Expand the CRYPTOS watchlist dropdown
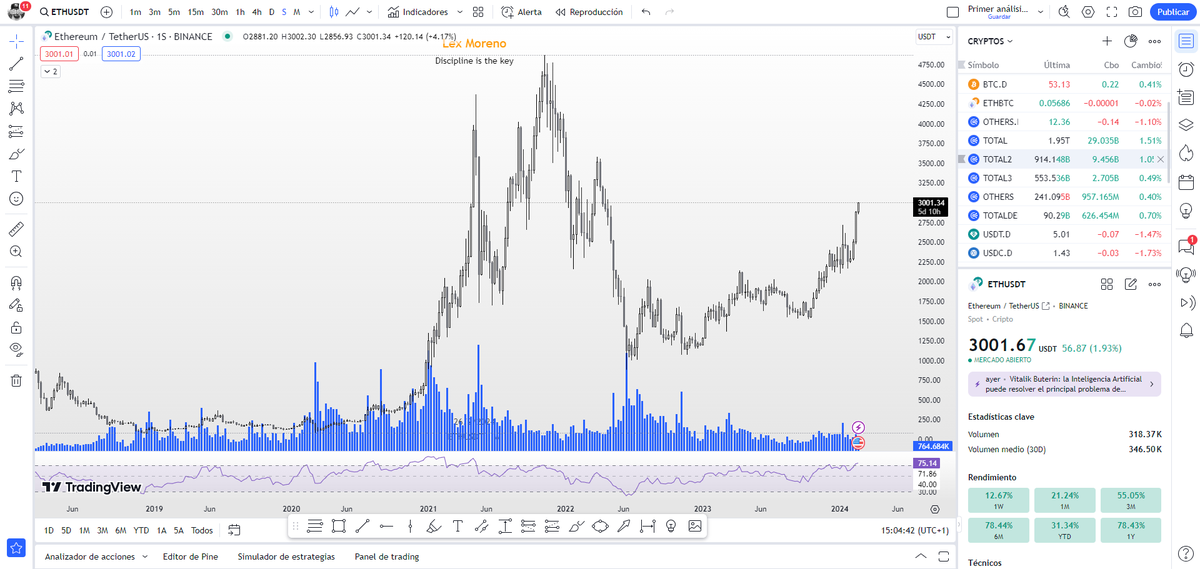Viewport: 1200px width, 569px height. [x=991, y=41]
